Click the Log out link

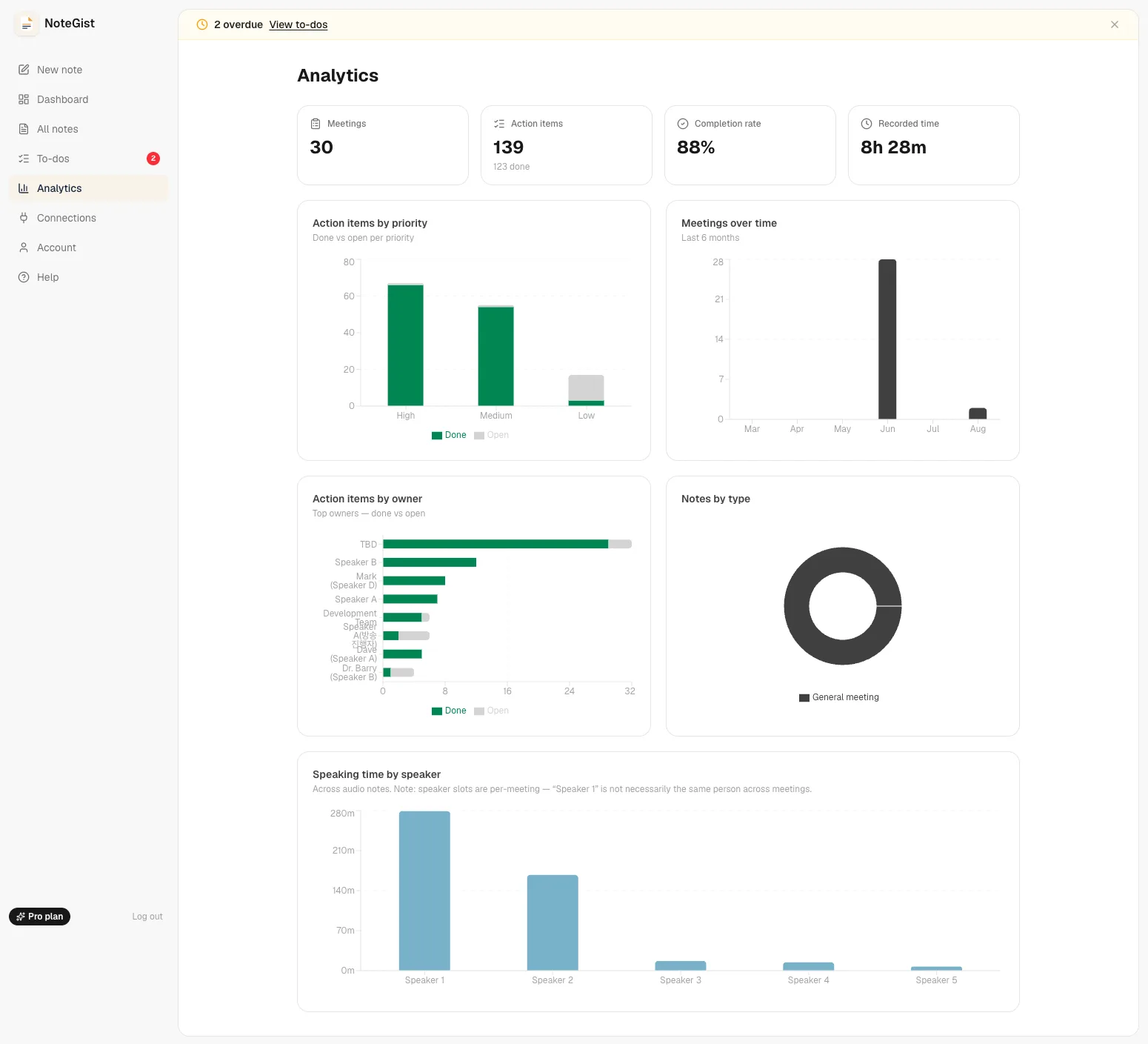click(x=147, y=917)
